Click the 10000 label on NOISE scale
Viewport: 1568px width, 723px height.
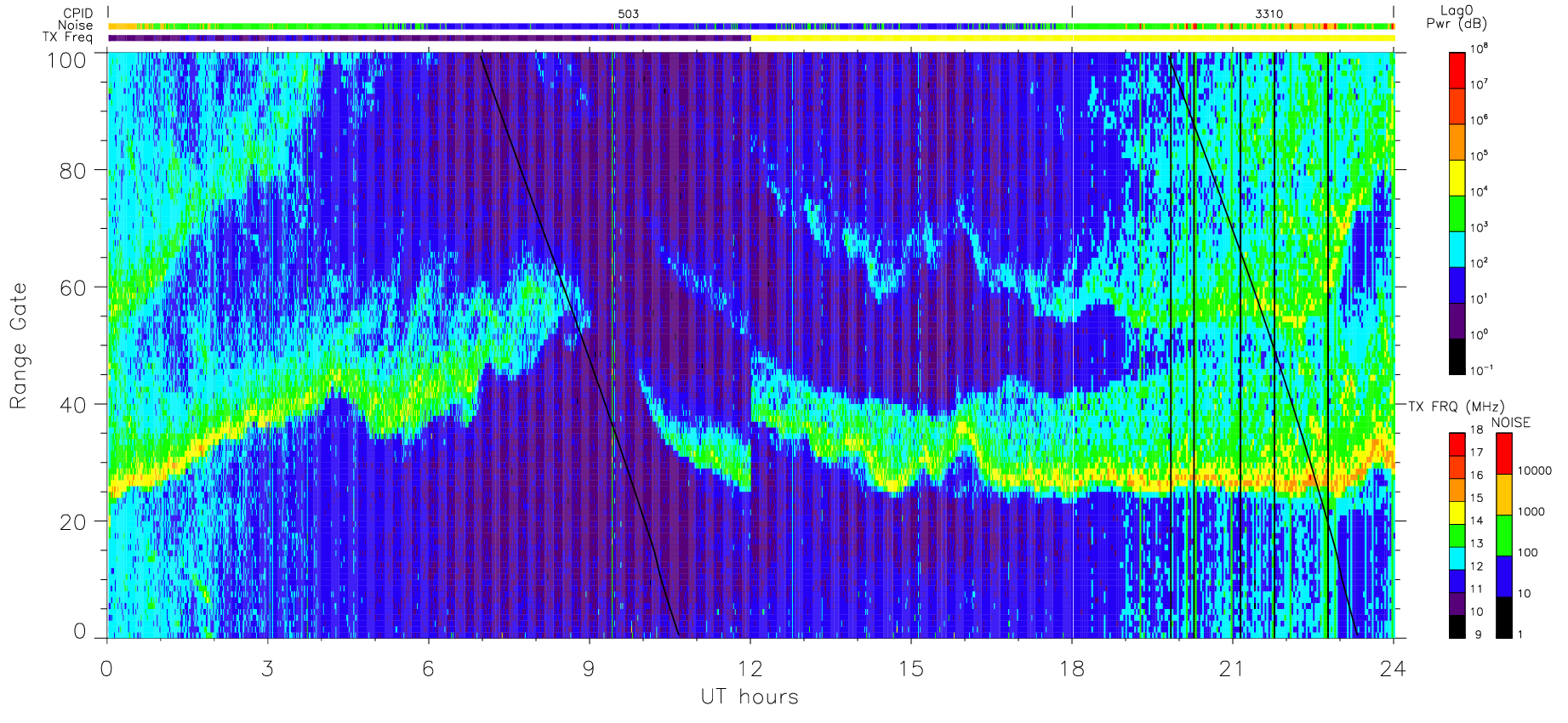point(1534,470)
